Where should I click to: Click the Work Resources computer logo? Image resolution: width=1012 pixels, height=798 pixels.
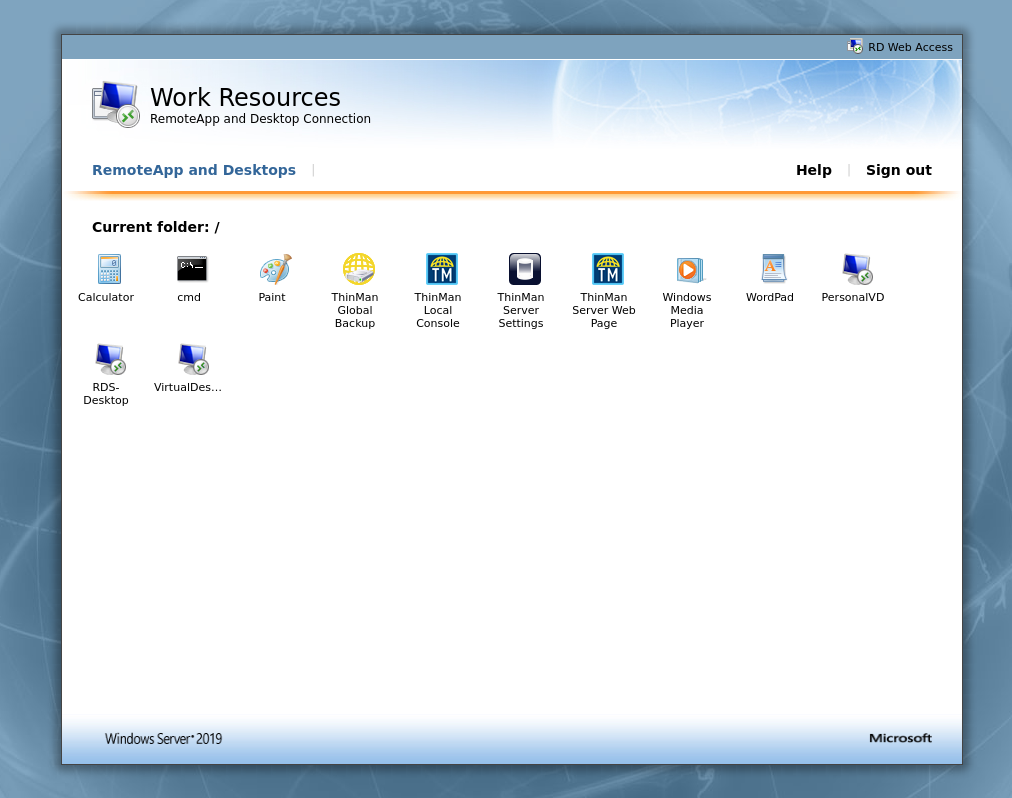point(116,105)
